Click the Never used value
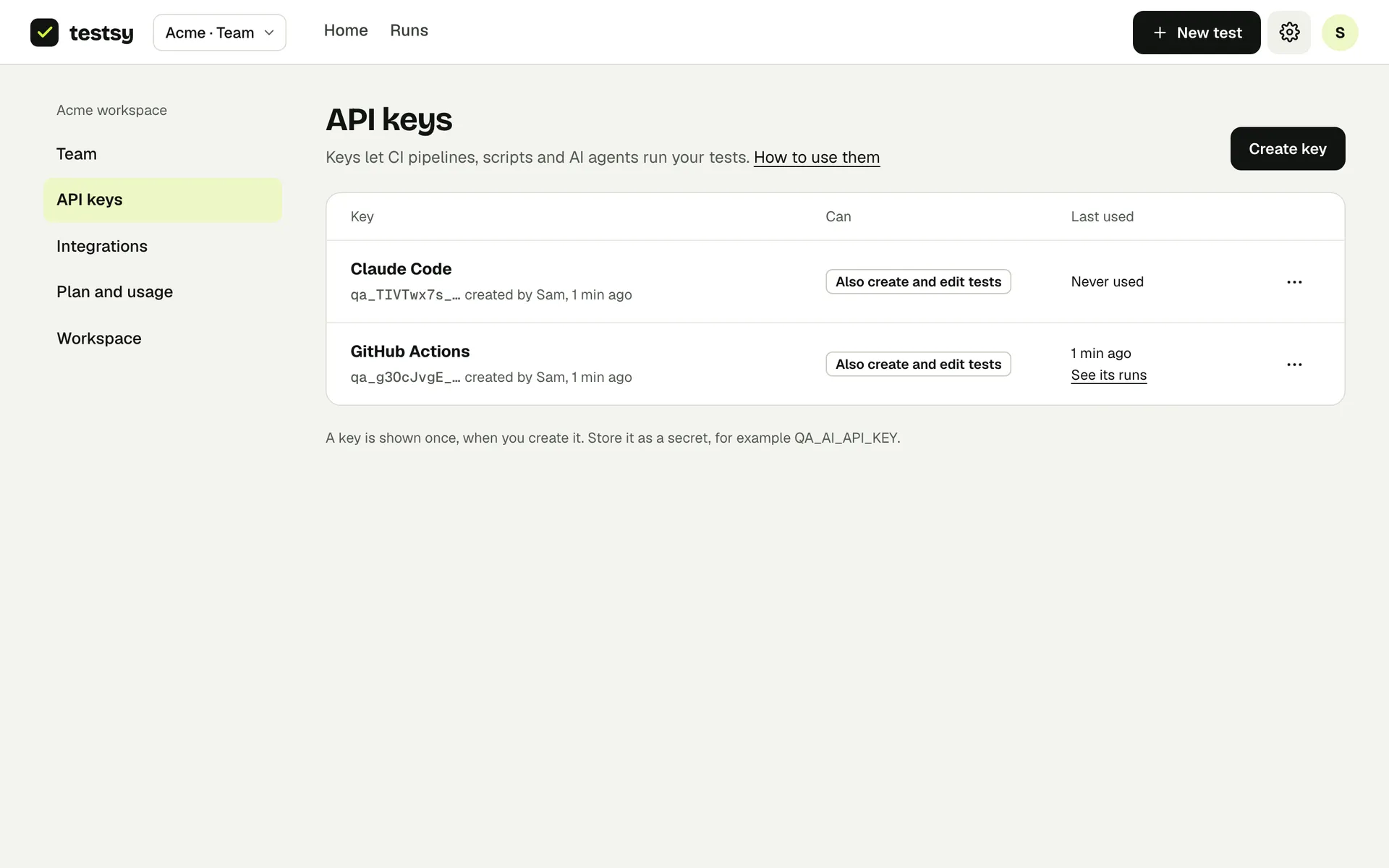Image resolution: width=1389 pixels, height=868 pixels. pos(1107,282)
